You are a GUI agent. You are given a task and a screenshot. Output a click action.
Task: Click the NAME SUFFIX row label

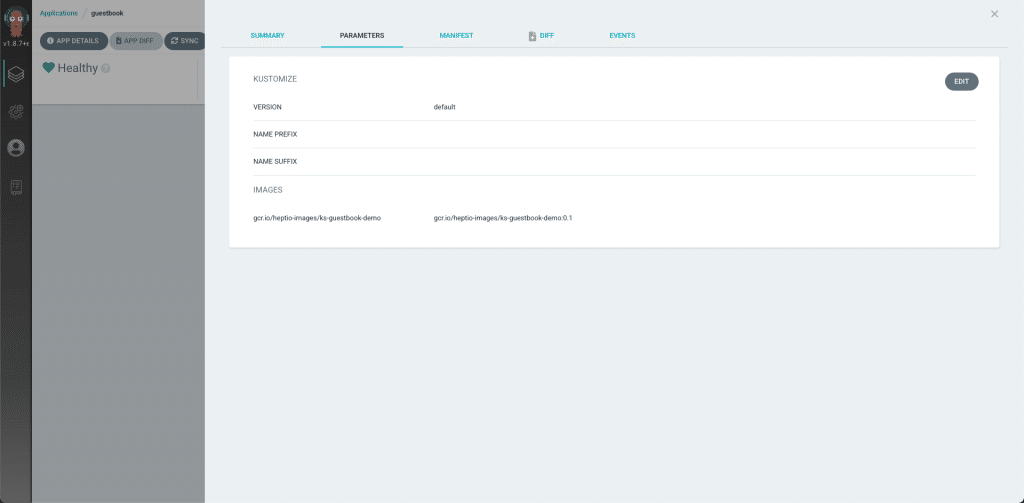tap(276, 161)
